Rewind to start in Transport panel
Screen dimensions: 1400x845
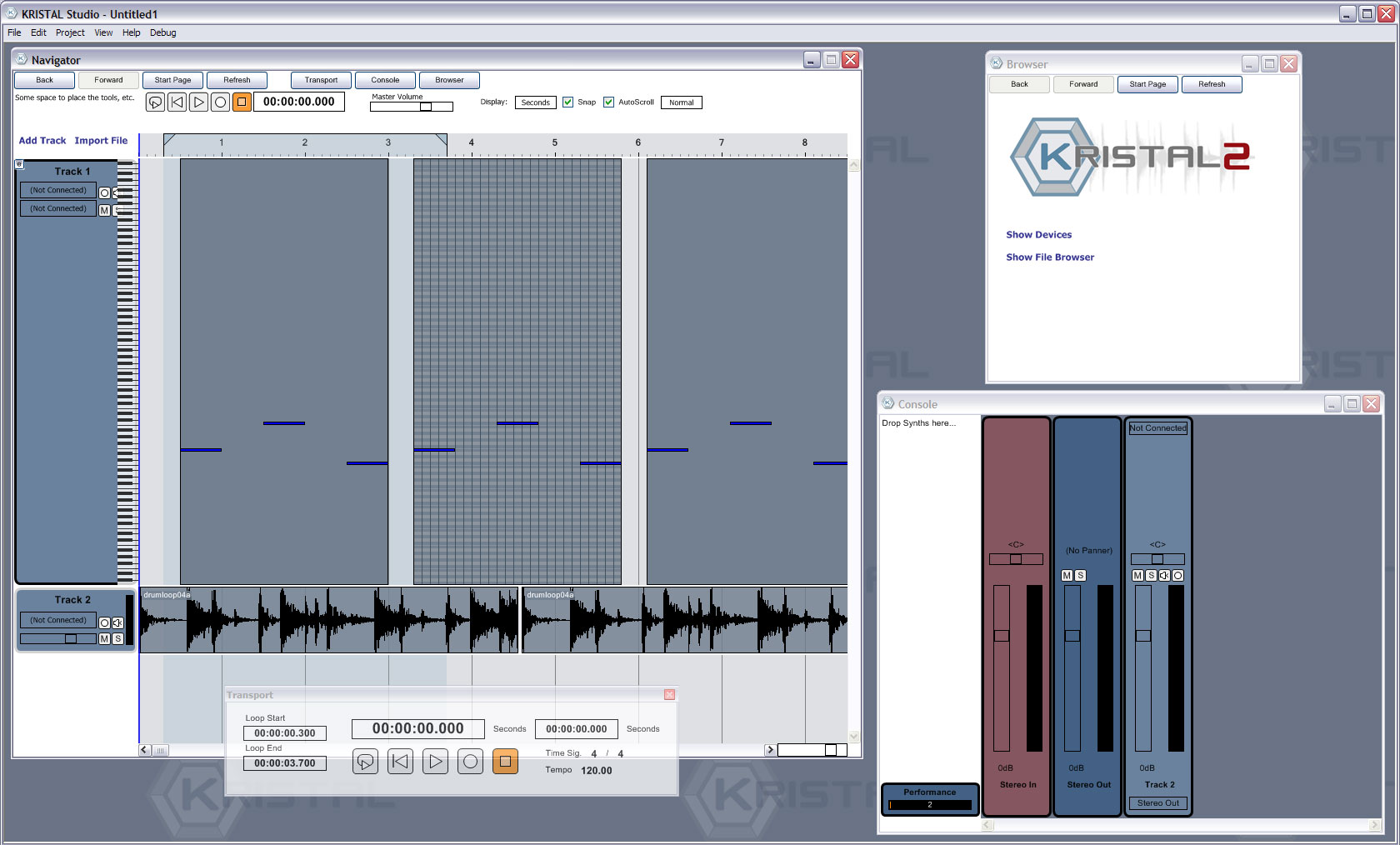(400, 762)
